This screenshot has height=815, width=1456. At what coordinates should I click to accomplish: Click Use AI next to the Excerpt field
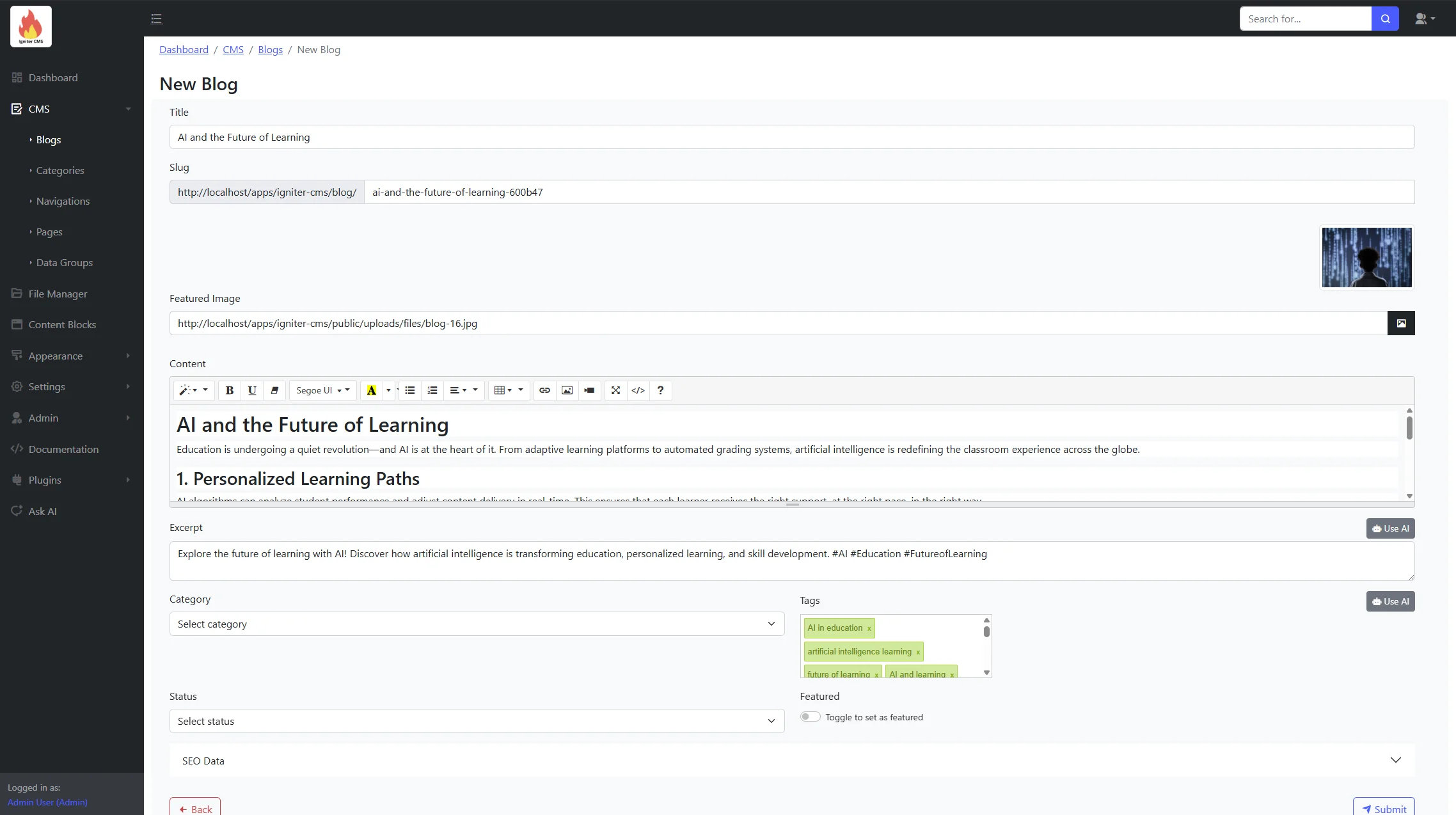(x=1390, y=528)
